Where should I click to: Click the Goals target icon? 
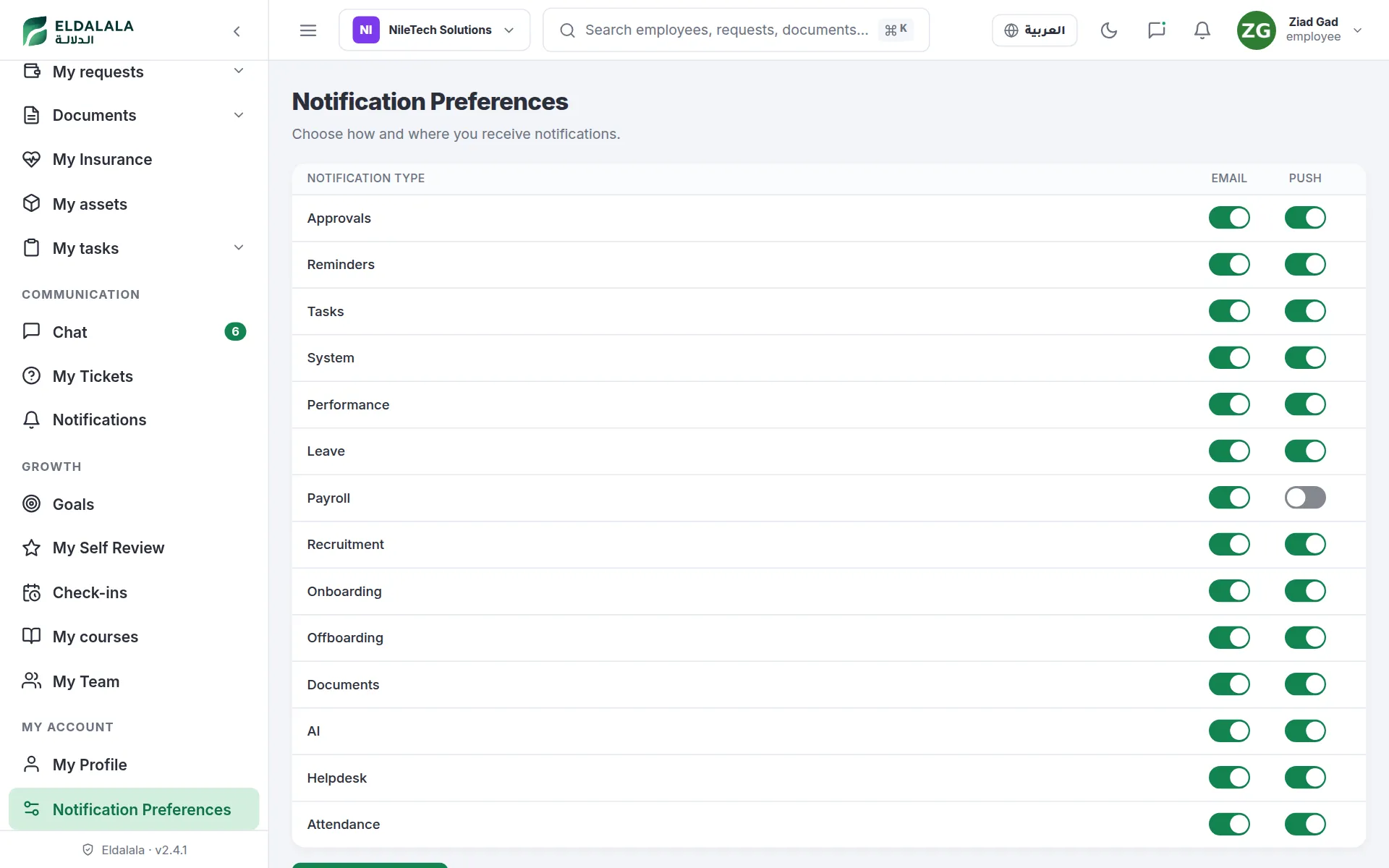pyautogui.click(x=31, y=504)
